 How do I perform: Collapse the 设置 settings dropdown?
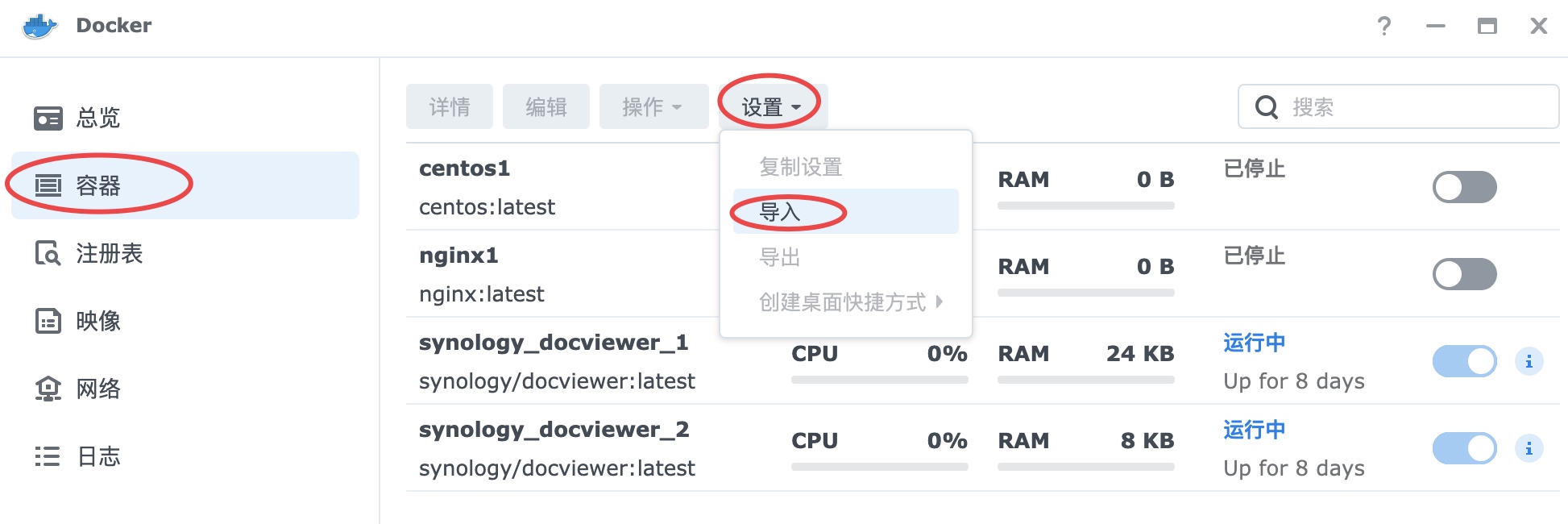[771, 107]
